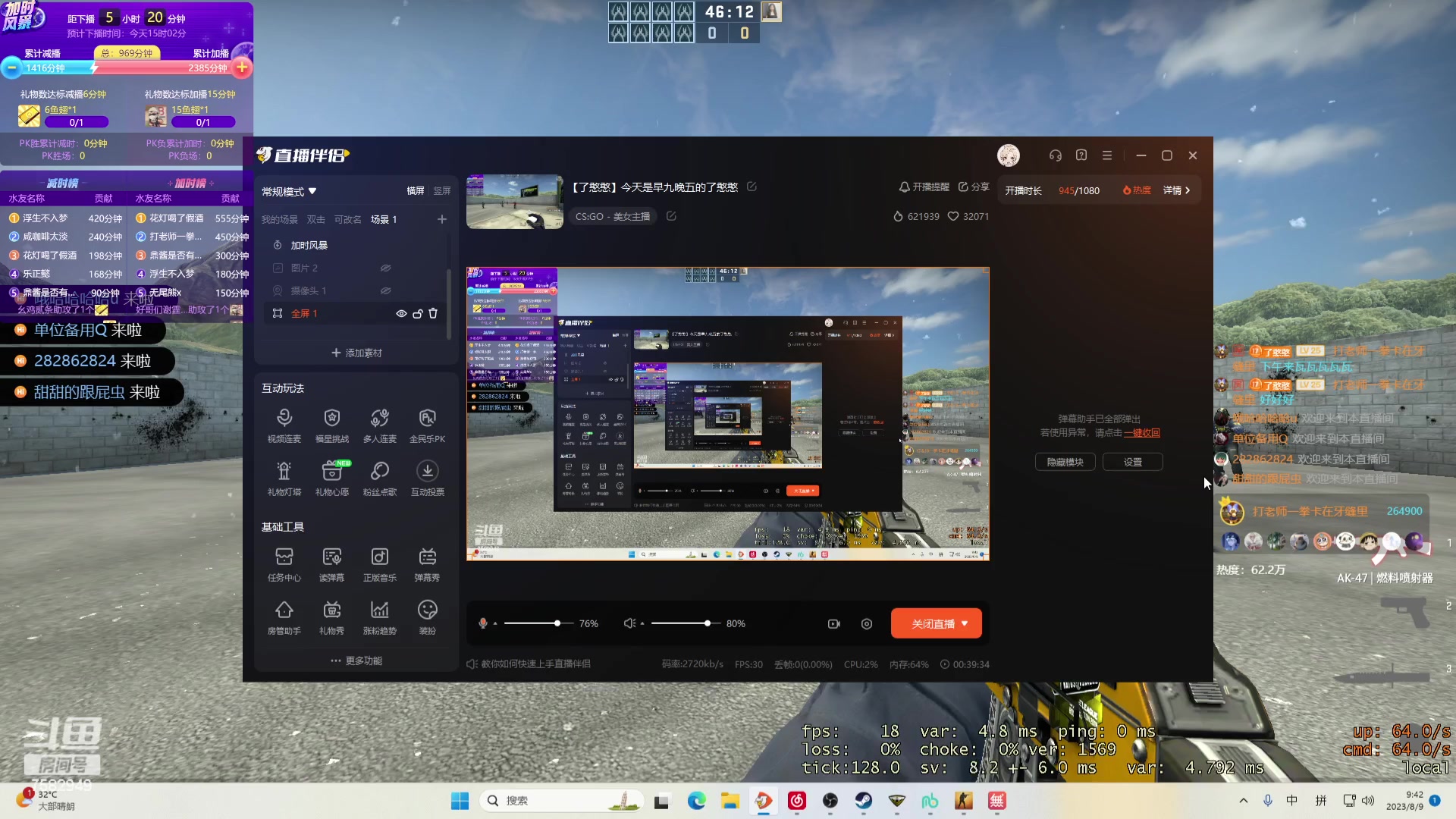The width and height of the screenshot is (1456, 819).
Task: Select the 场景 1 tab
Action: click(x=384, y=219)
